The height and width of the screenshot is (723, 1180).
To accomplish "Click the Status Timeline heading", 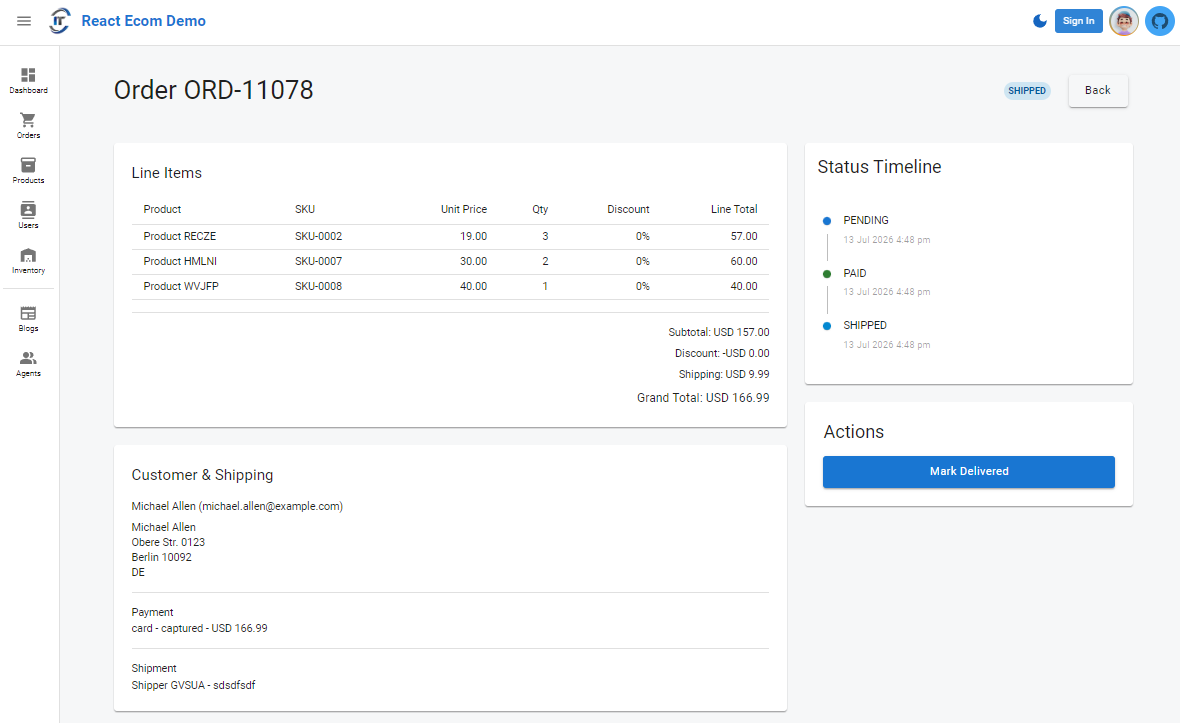I will point(879,166).
